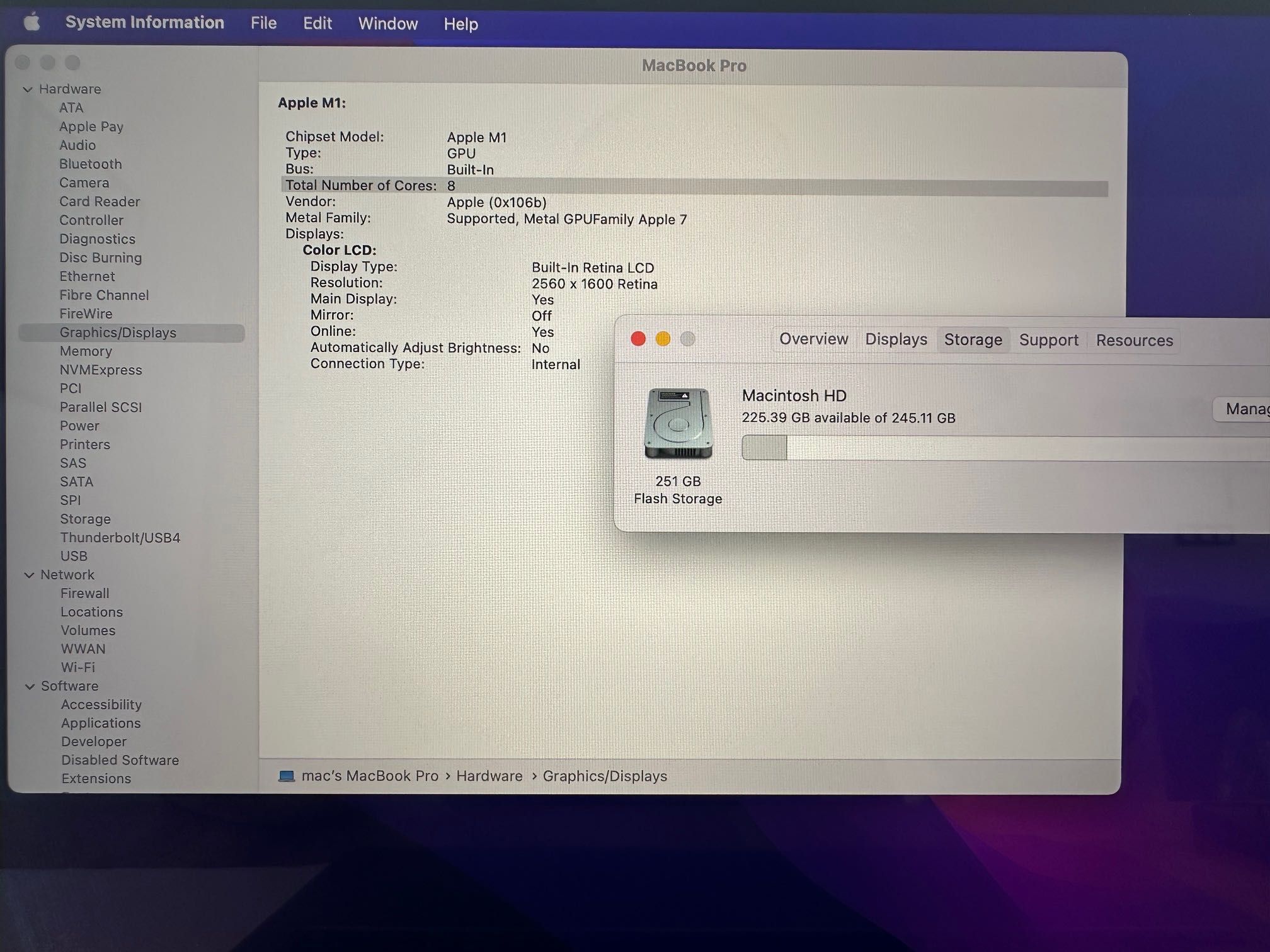Viewport: 1270px width, 952px height.
Task: Close the About This Mac window
Action: pos(638,339)
